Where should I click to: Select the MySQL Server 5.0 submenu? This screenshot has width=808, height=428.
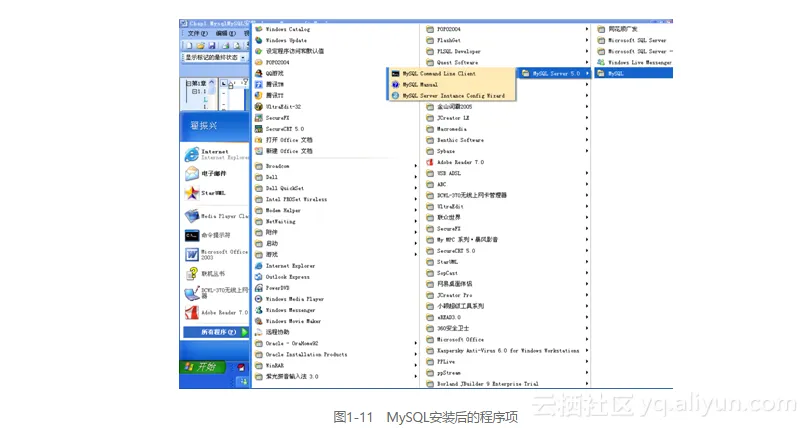click(554, 74)
